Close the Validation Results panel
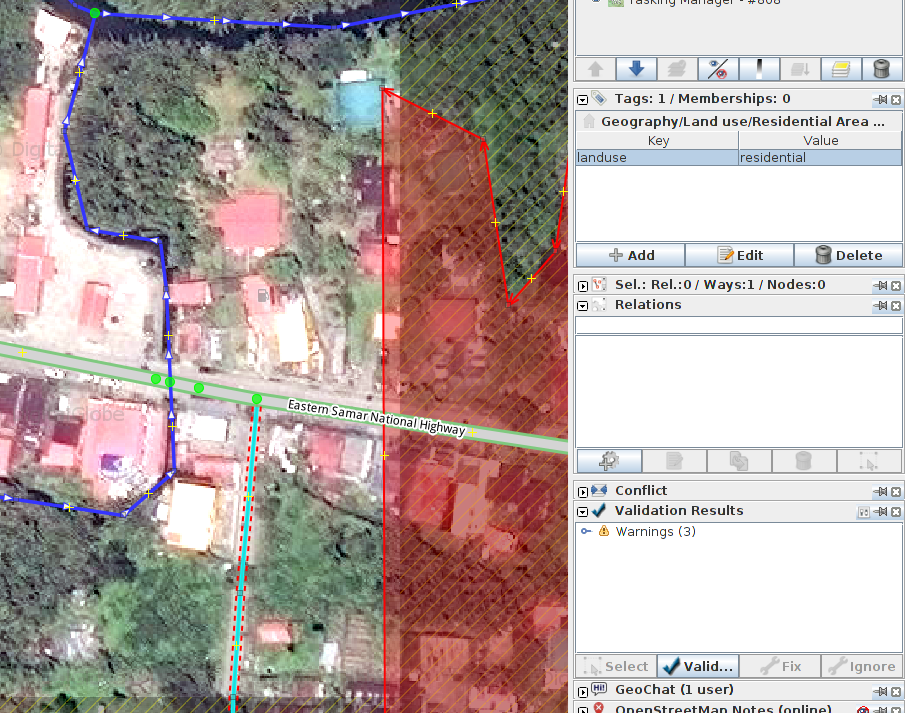905x713 pixels. pos(896,512)
